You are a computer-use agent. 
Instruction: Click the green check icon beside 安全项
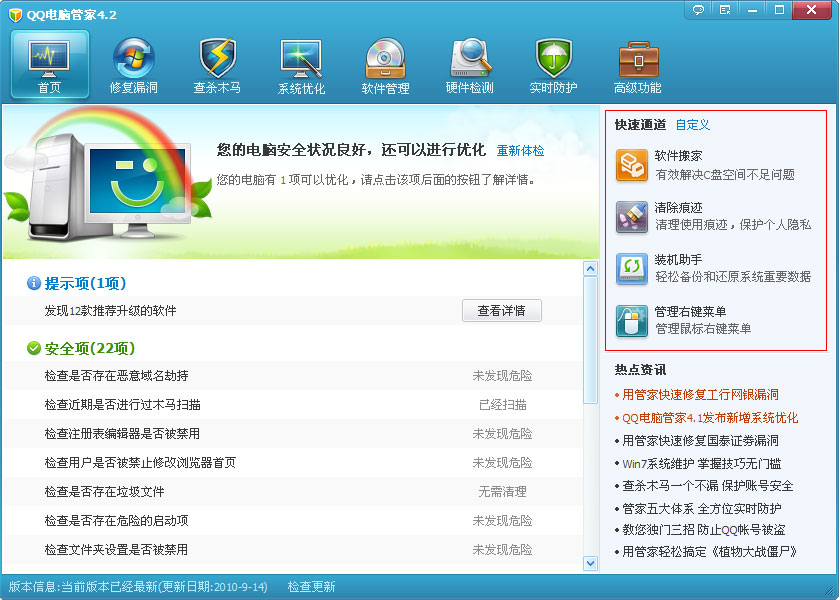coord(34,348)
